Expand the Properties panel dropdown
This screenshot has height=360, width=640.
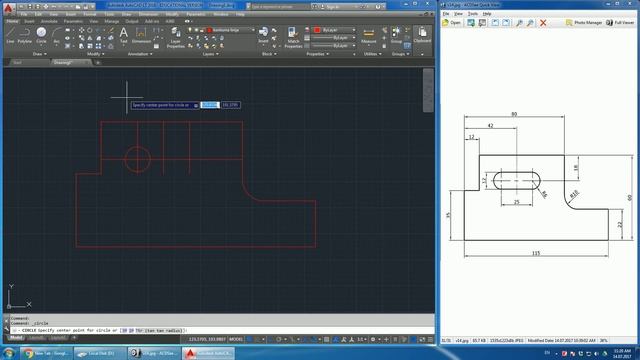pos(318,54)
